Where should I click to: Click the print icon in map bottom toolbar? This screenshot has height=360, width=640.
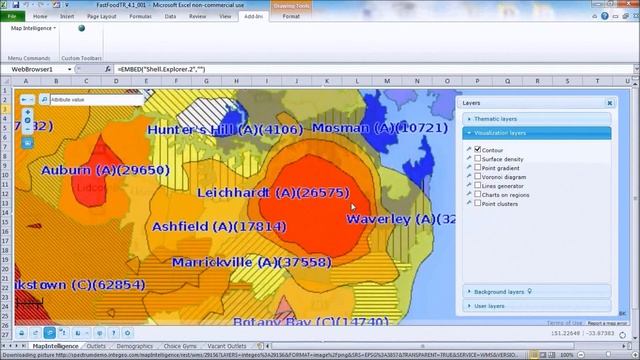(x=22, y=333)
